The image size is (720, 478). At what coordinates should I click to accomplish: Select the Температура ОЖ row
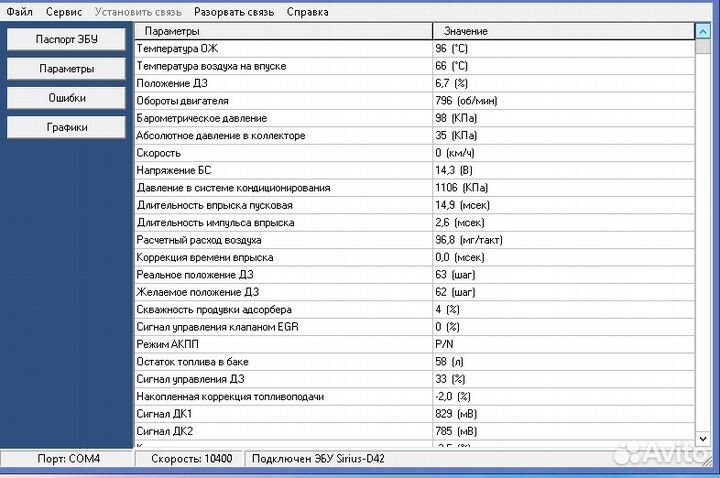415,49
